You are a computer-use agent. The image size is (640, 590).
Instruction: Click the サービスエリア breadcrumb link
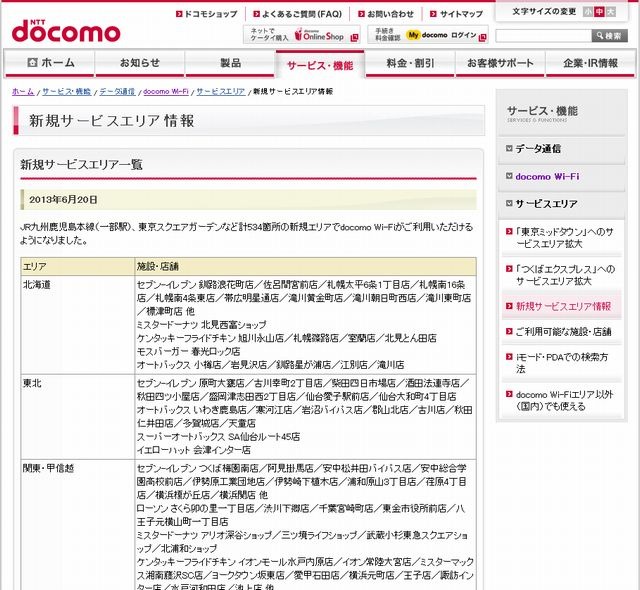click(x=221, y=91)
